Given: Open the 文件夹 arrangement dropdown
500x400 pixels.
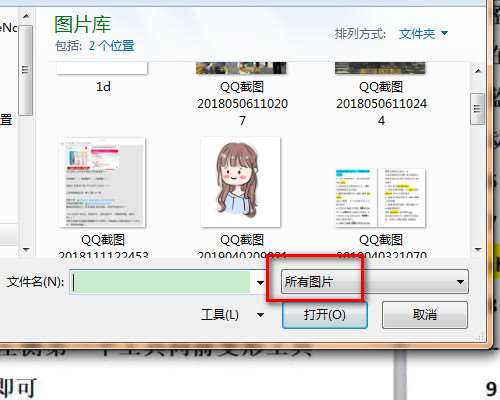Looking at the screenshot, I should tap(423, 33).
